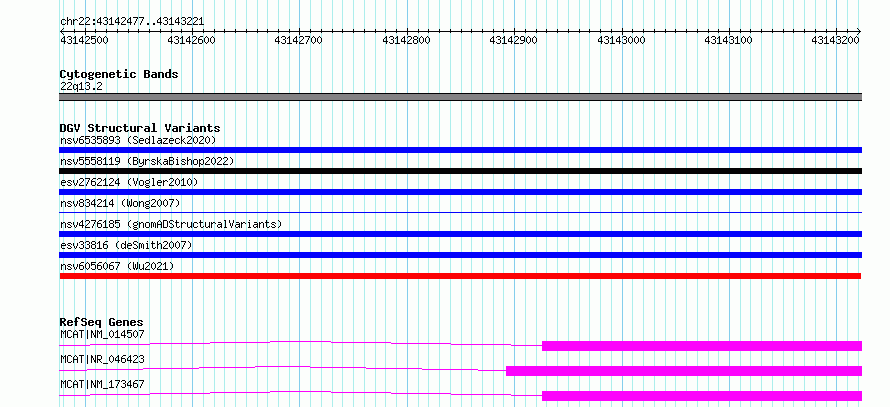
Task: Open variant nsv6056067 (Wu2021) label
Action: 117,266
